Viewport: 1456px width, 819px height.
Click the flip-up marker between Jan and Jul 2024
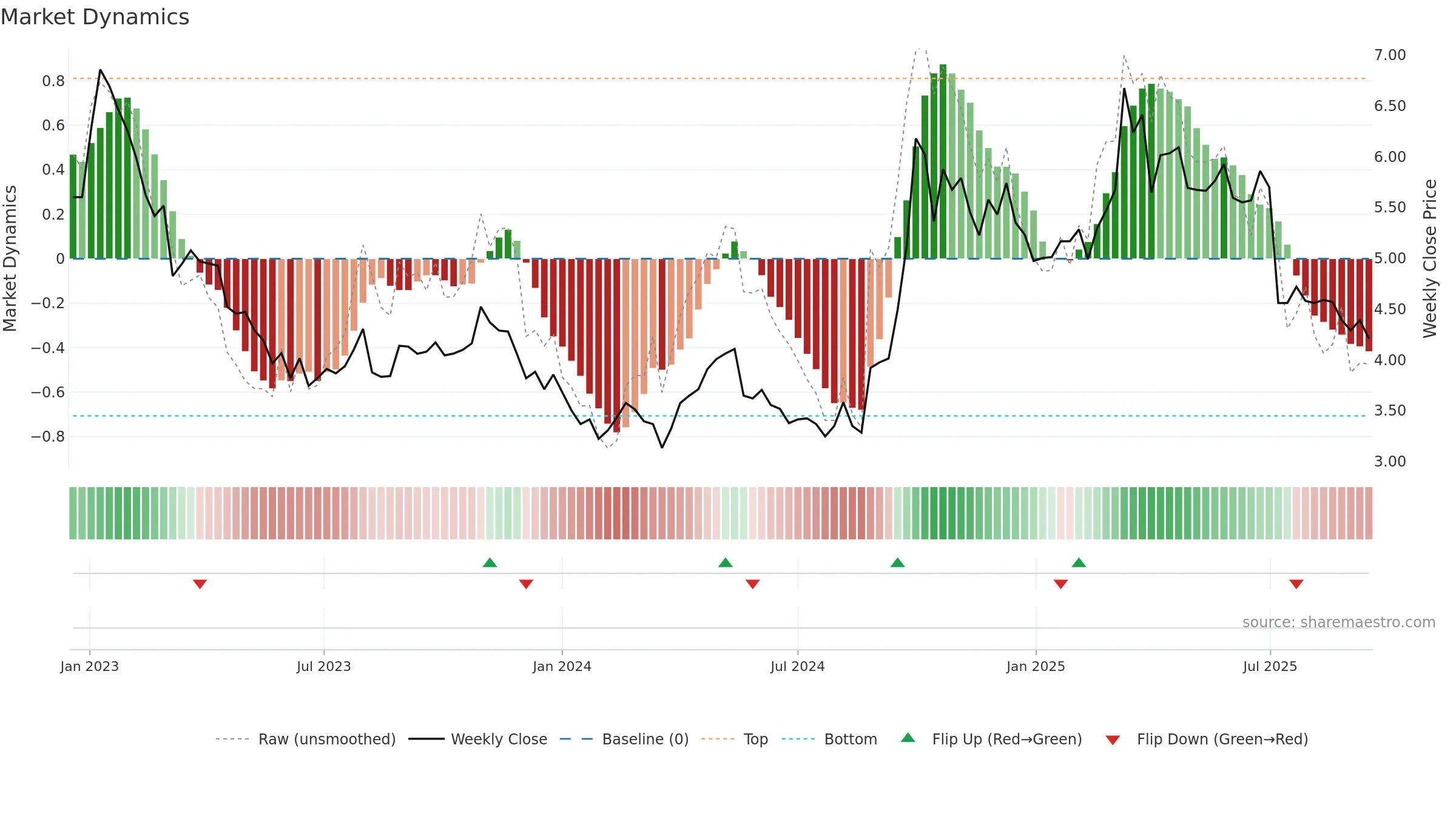[x=726, y=562]
